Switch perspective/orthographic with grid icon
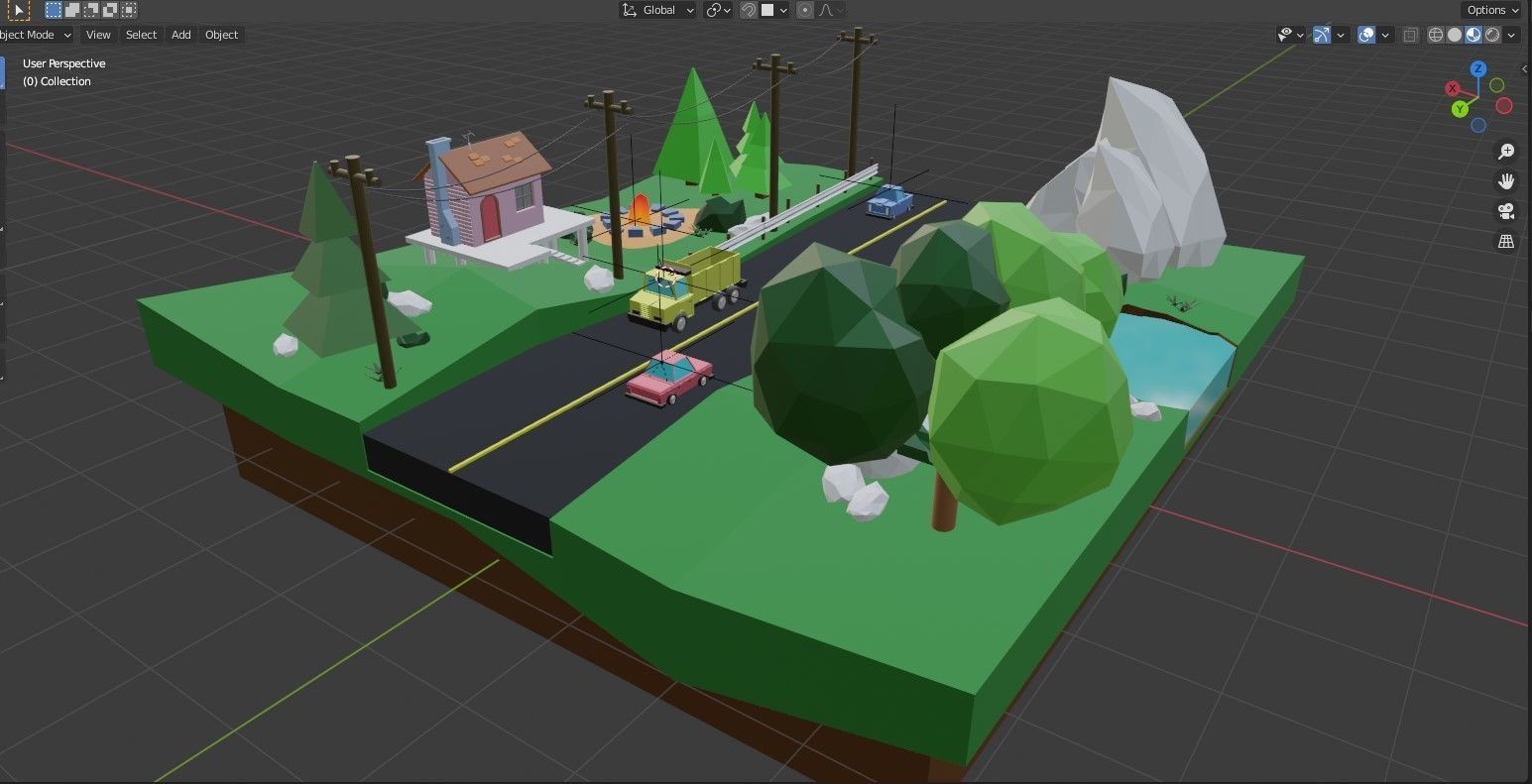This screenshot has width=1532, height=784. (x=1506, y=241)
